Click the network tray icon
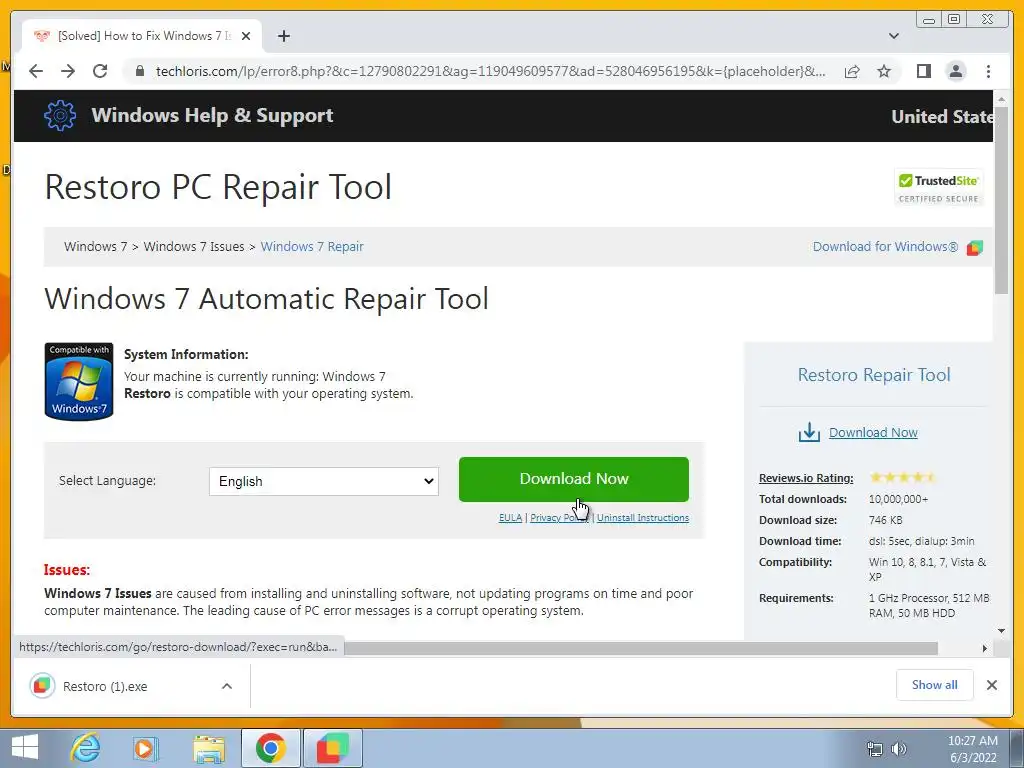The image size is (1024, 768). [x=874, y=749]
